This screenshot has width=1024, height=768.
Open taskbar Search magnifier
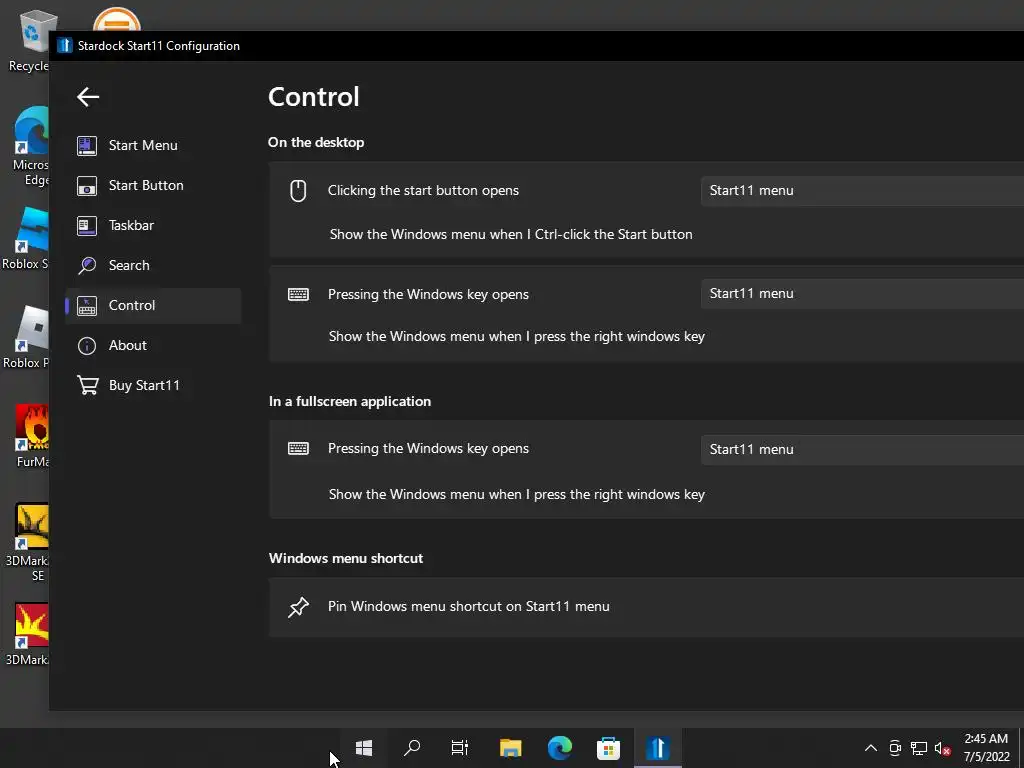click(x=412, y=748)
